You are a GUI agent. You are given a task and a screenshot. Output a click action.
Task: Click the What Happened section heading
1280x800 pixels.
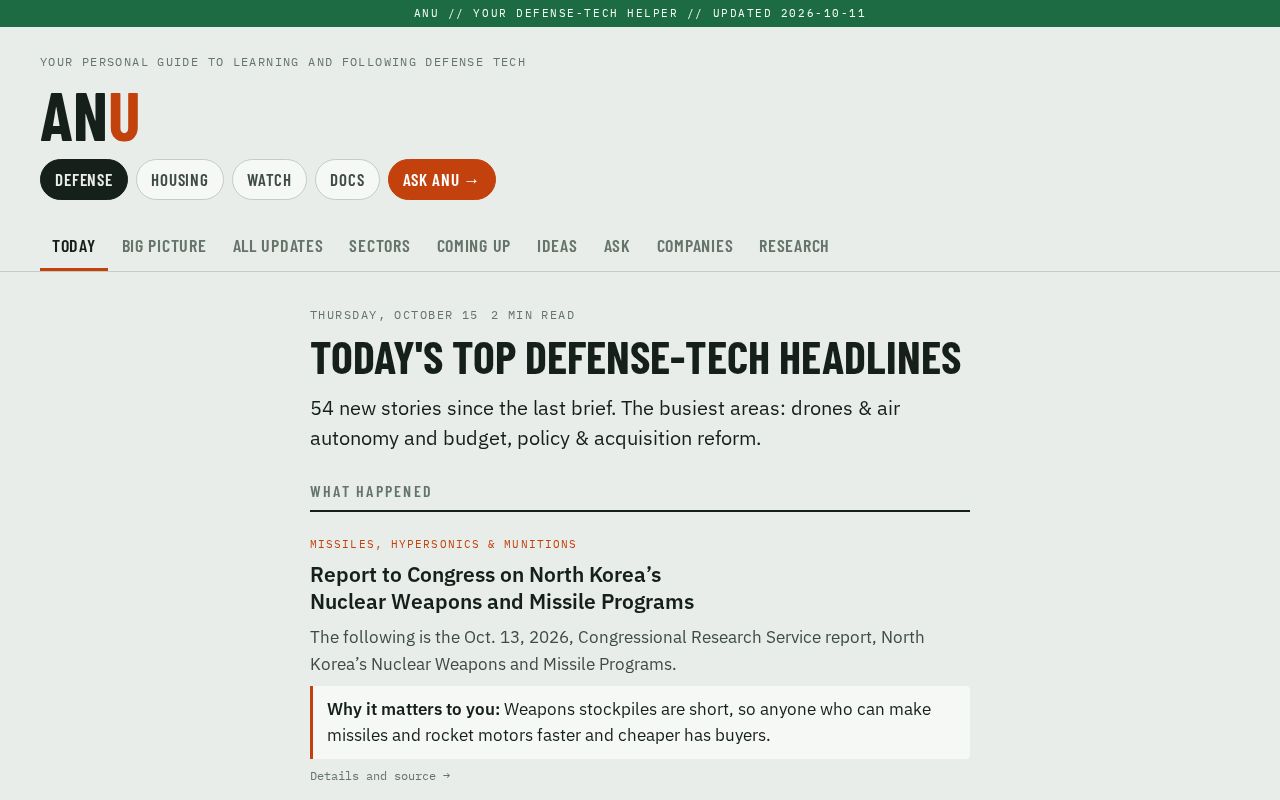[x=371, y=491]
